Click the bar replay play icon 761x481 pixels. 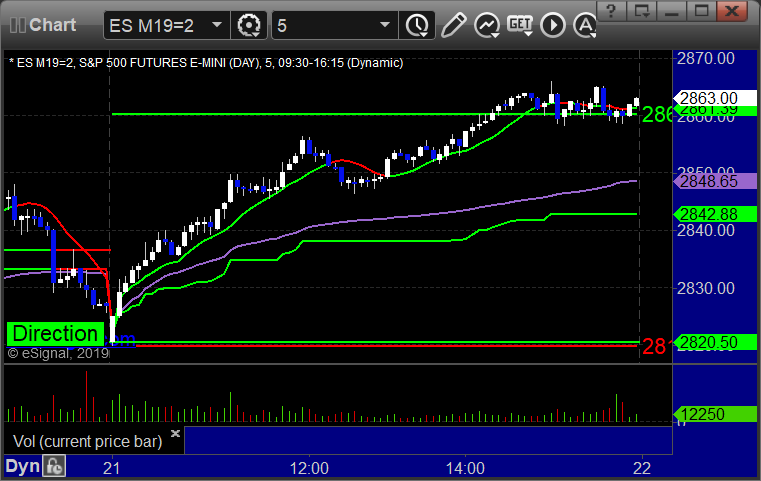(x=553, y=25)
